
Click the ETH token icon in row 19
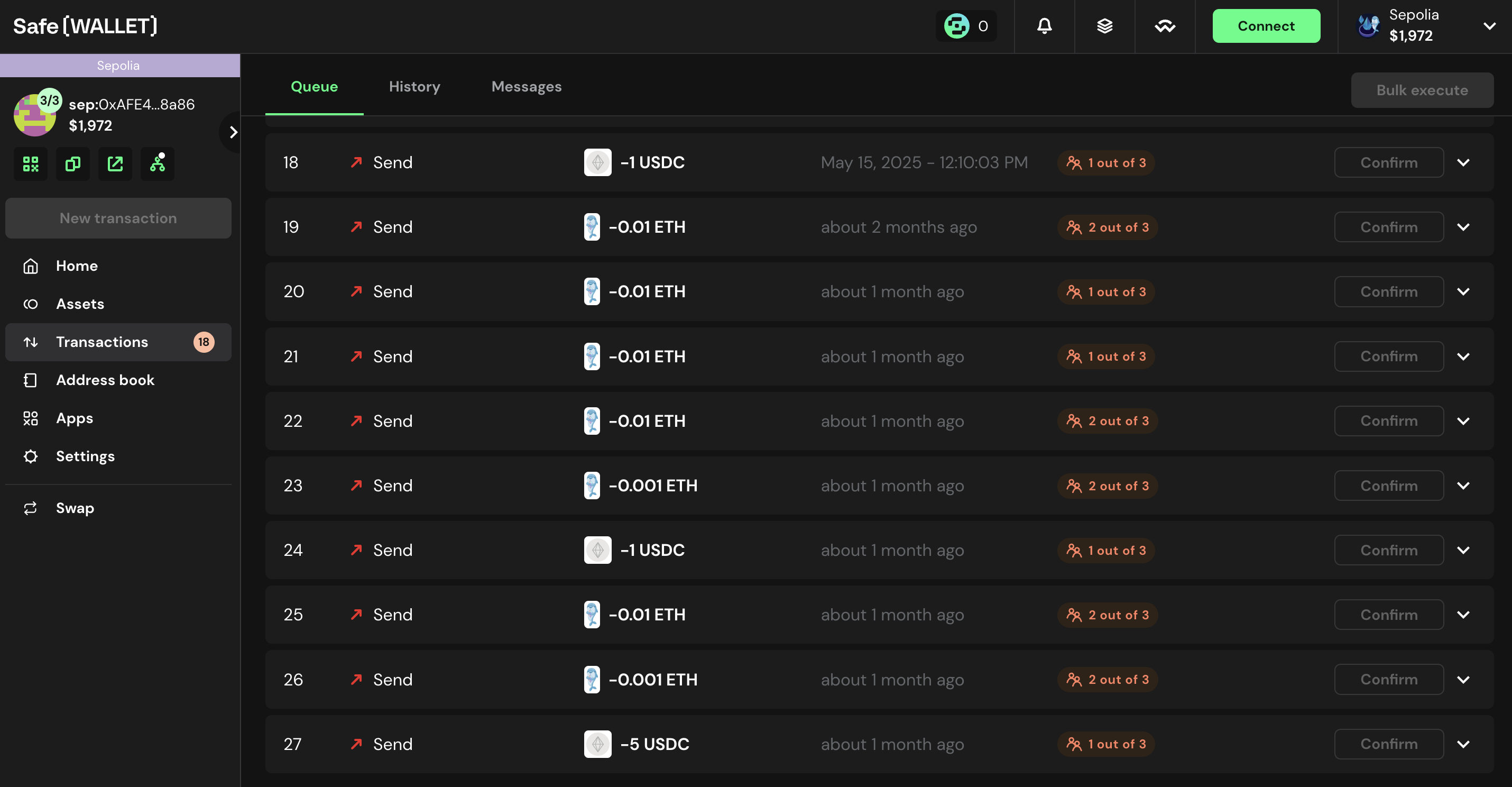point(592,227)
